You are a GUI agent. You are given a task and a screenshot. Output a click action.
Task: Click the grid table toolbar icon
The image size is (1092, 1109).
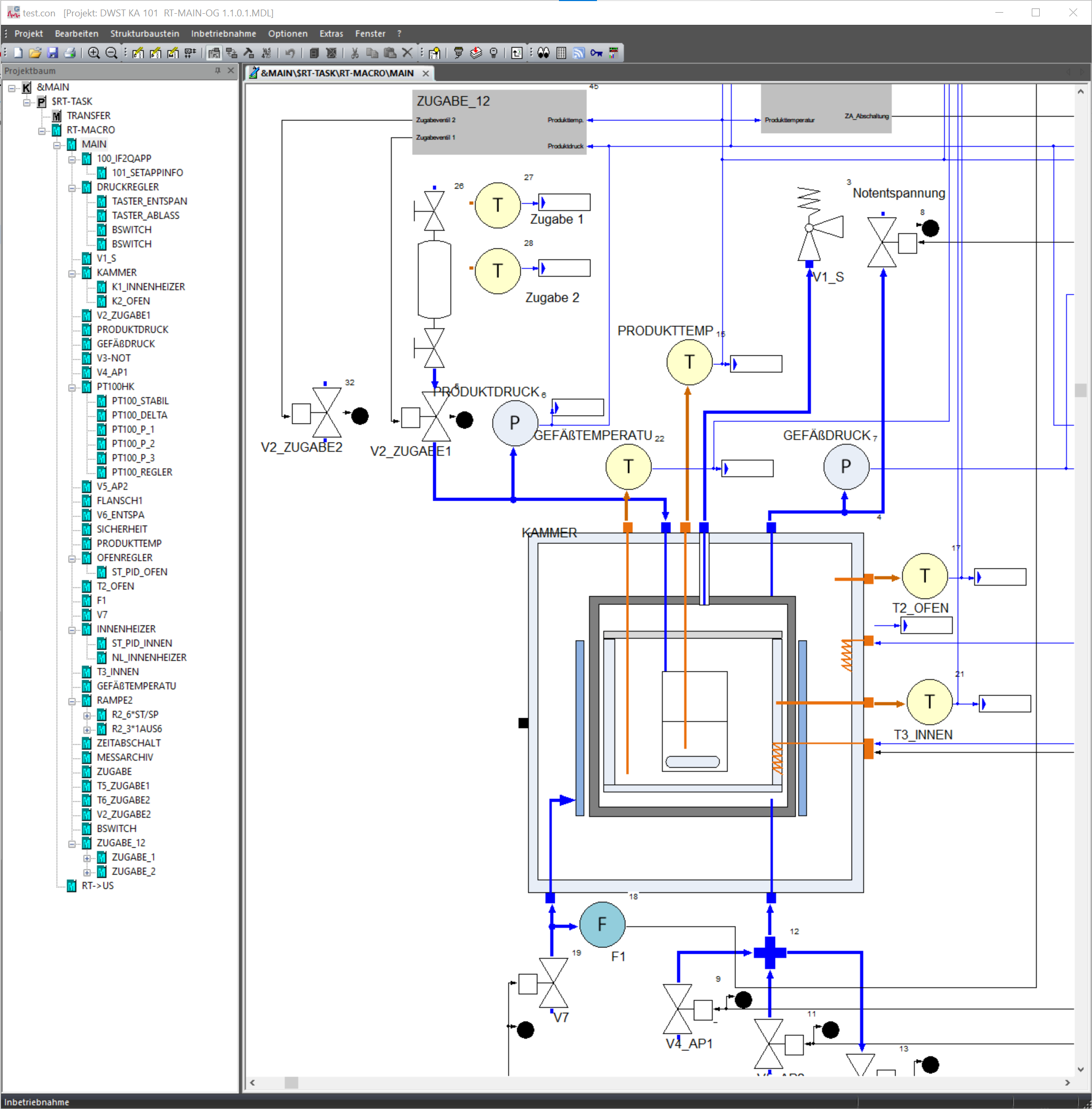(561, 53)
